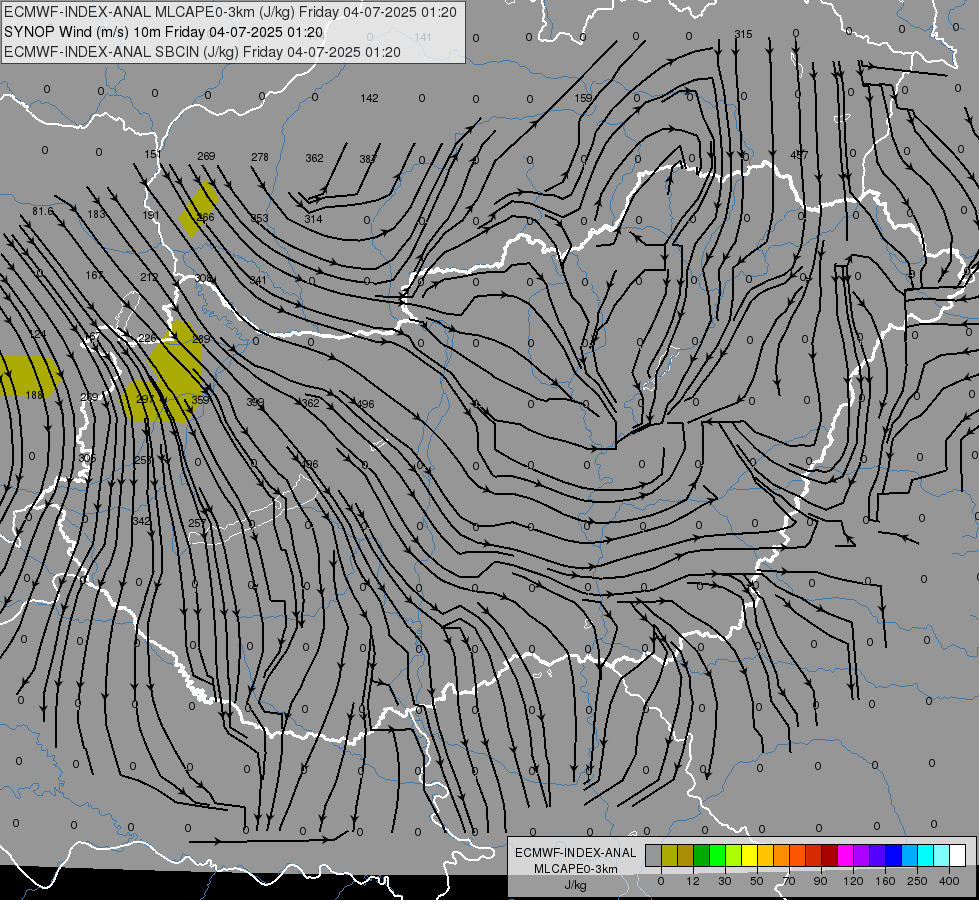Click the 'SYNOP Wind (m/s) 10m' title line
The image size is (979, 900).
point(164,32)
